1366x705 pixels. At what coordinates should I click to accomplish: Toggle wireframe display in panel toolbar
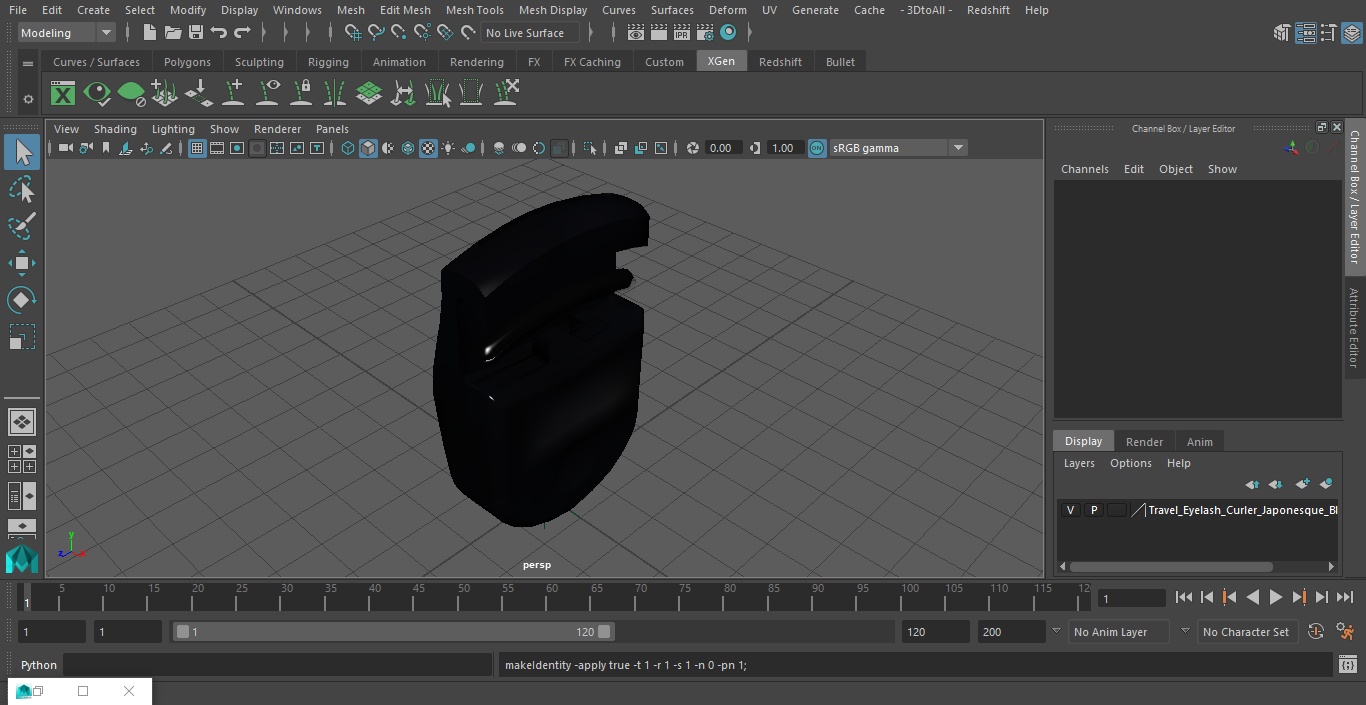coord(348,148)
